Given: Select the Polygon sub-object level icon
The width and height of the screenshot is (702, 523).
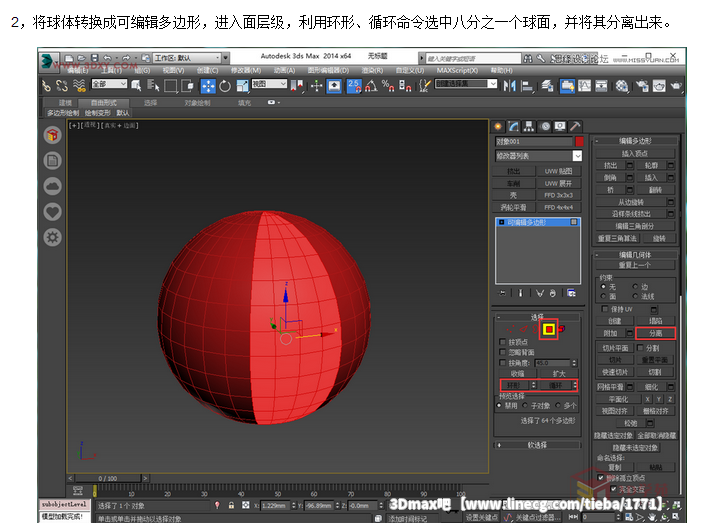Looking at the screenshot, I should click(x=549, y=330).
